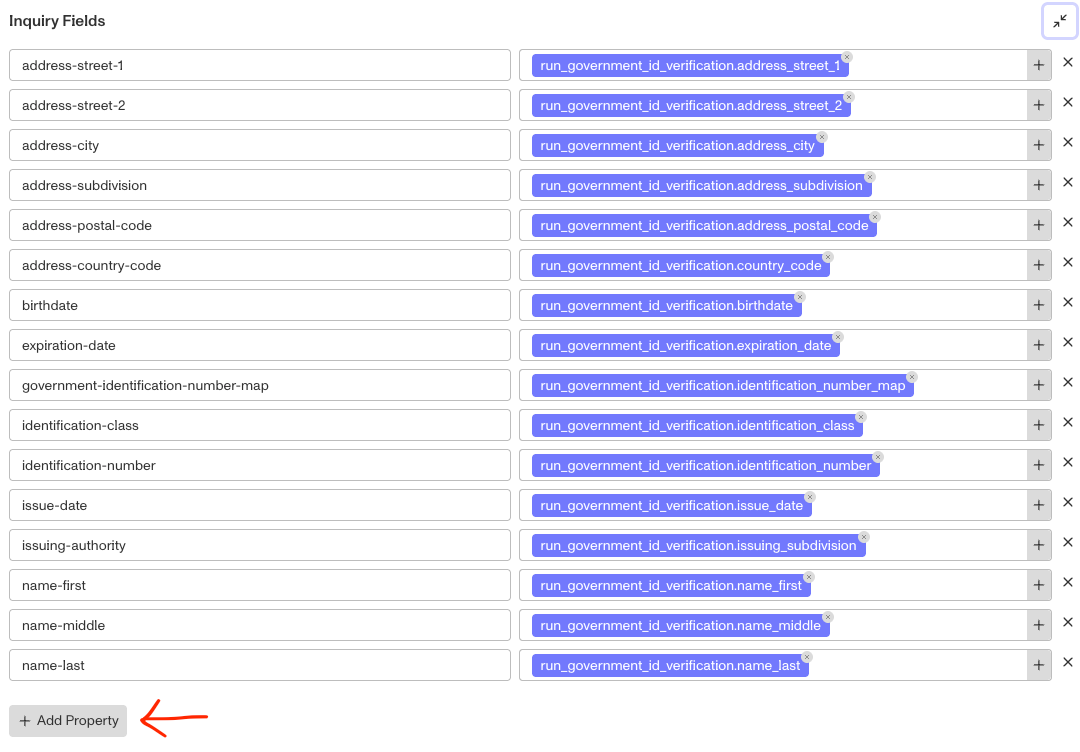Edit the name-last key field
This screenshot has height=752, width=1080.
260,665
